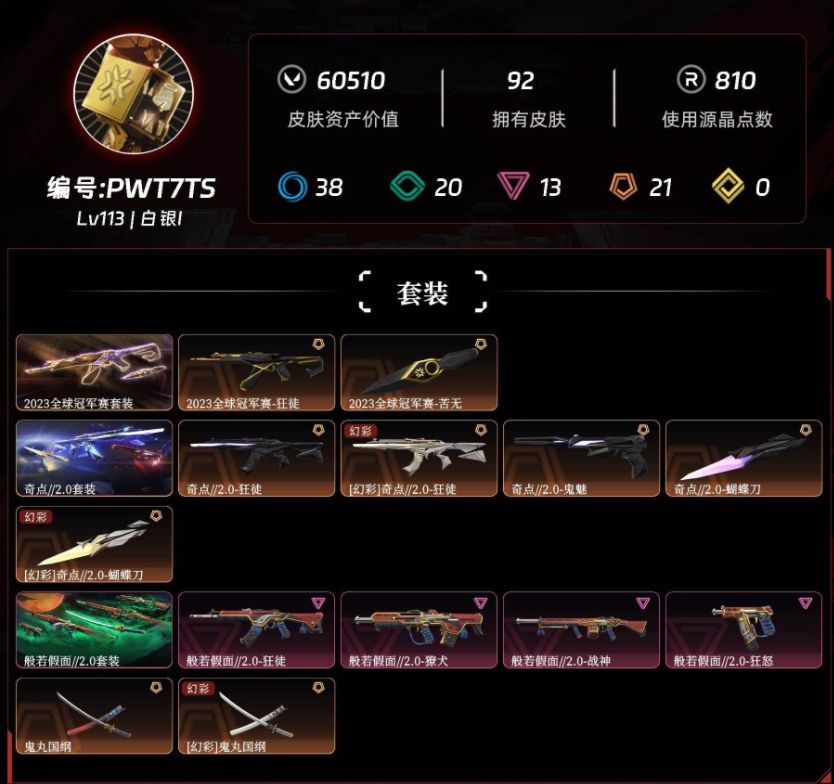Select the [幻彩]奇点//2.0-狂徒 skin card
Image resolution: width=834 pixels, height=784 pixels.
pyautogui.click(x=419, y=458)
